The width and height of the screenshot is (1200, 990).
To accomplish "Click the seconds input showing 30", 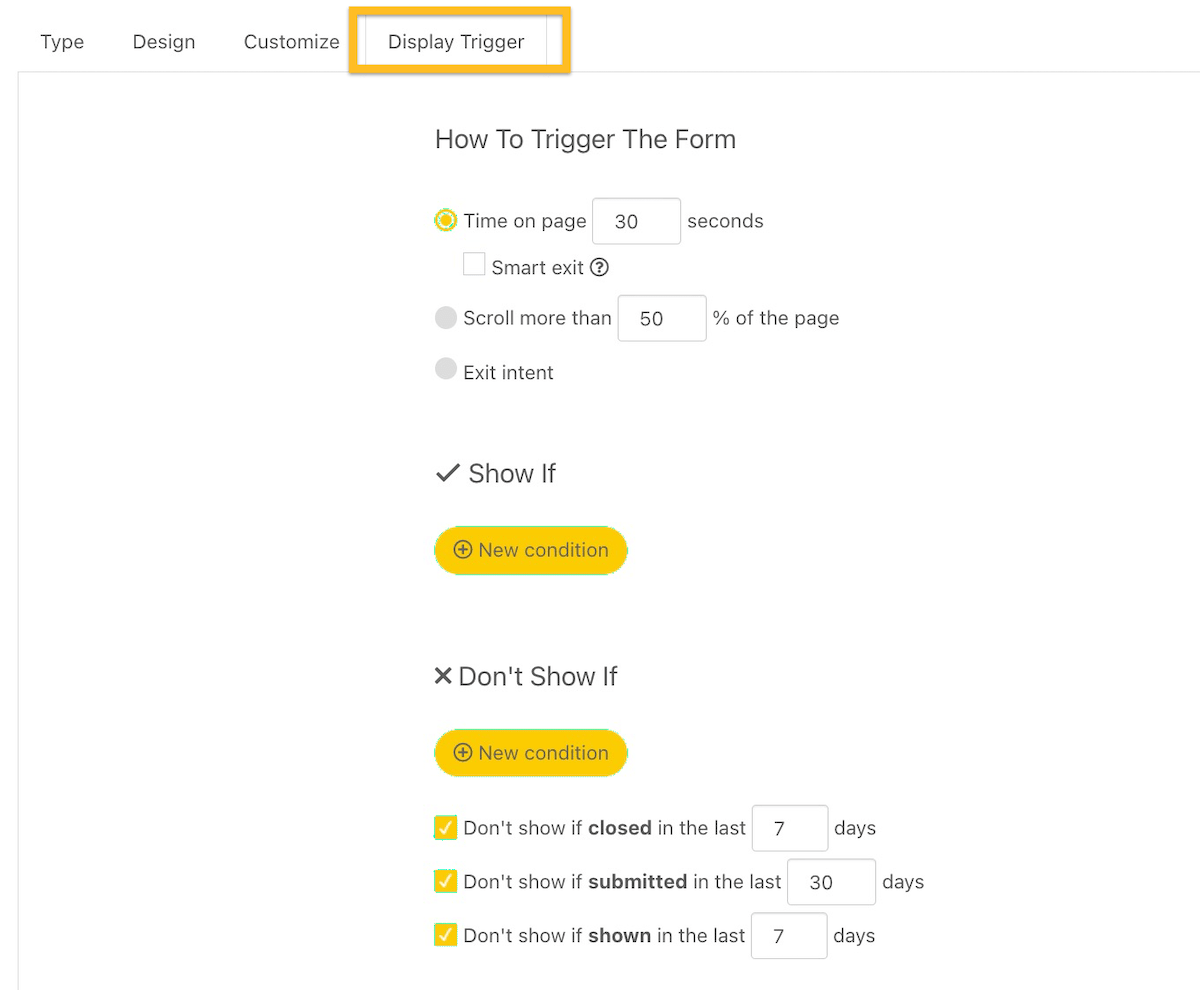I will (x=636, y=221).
